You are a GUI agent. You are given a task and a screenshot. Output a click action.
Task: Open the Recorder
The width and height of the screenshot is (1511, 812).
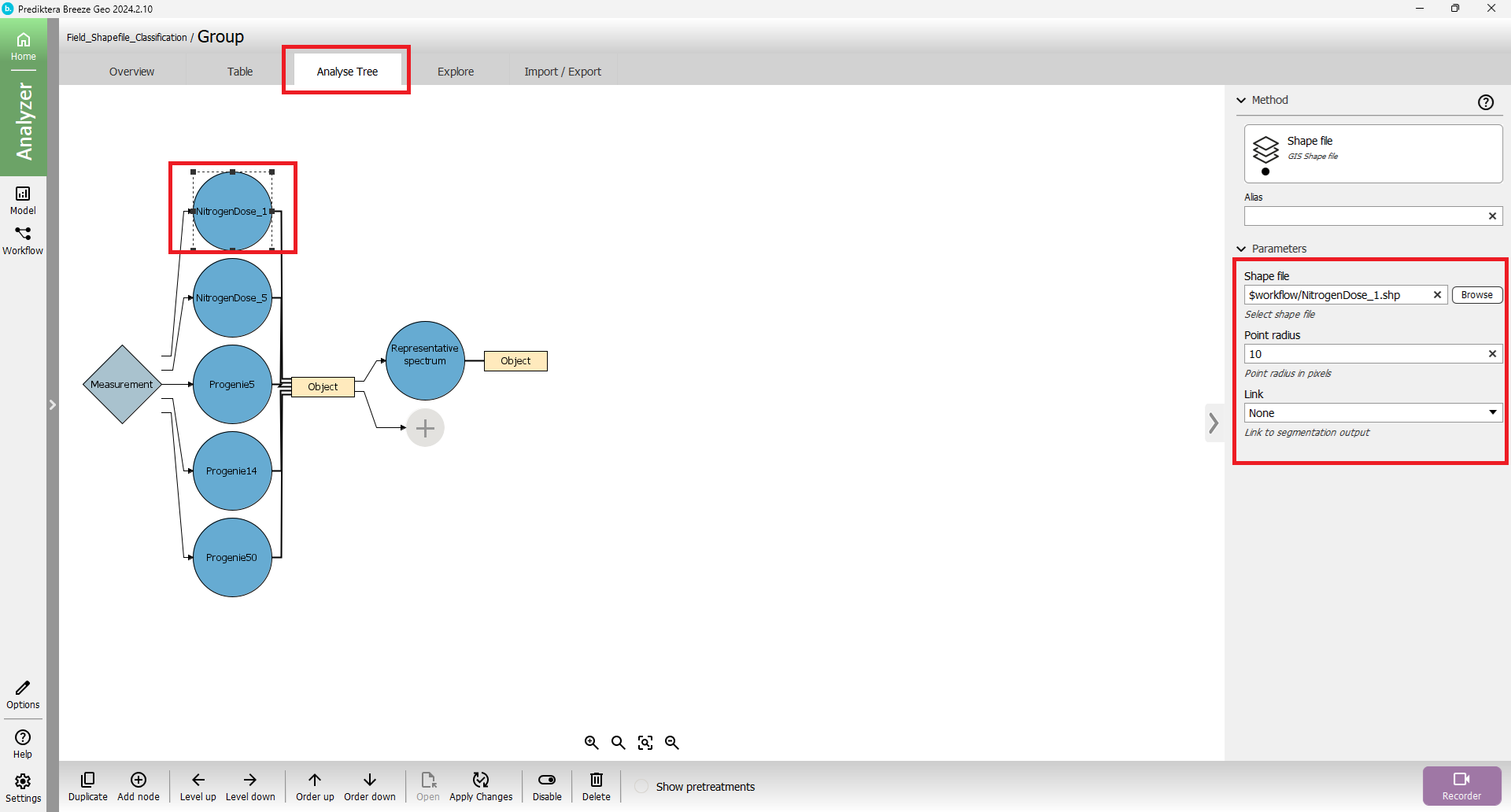[1461, 785]
